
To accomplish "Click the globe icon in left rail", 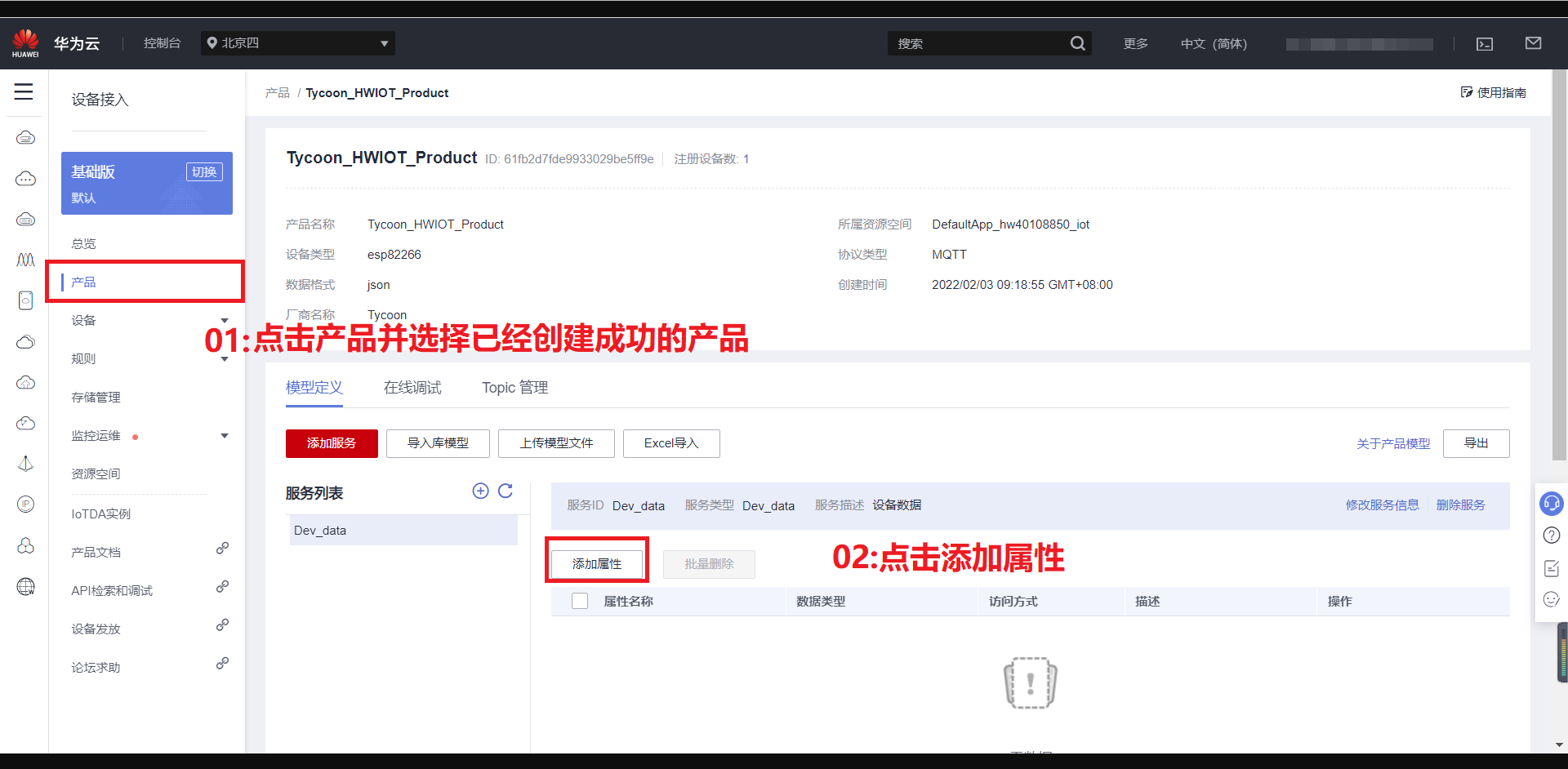I will click(x=25, y=586).
